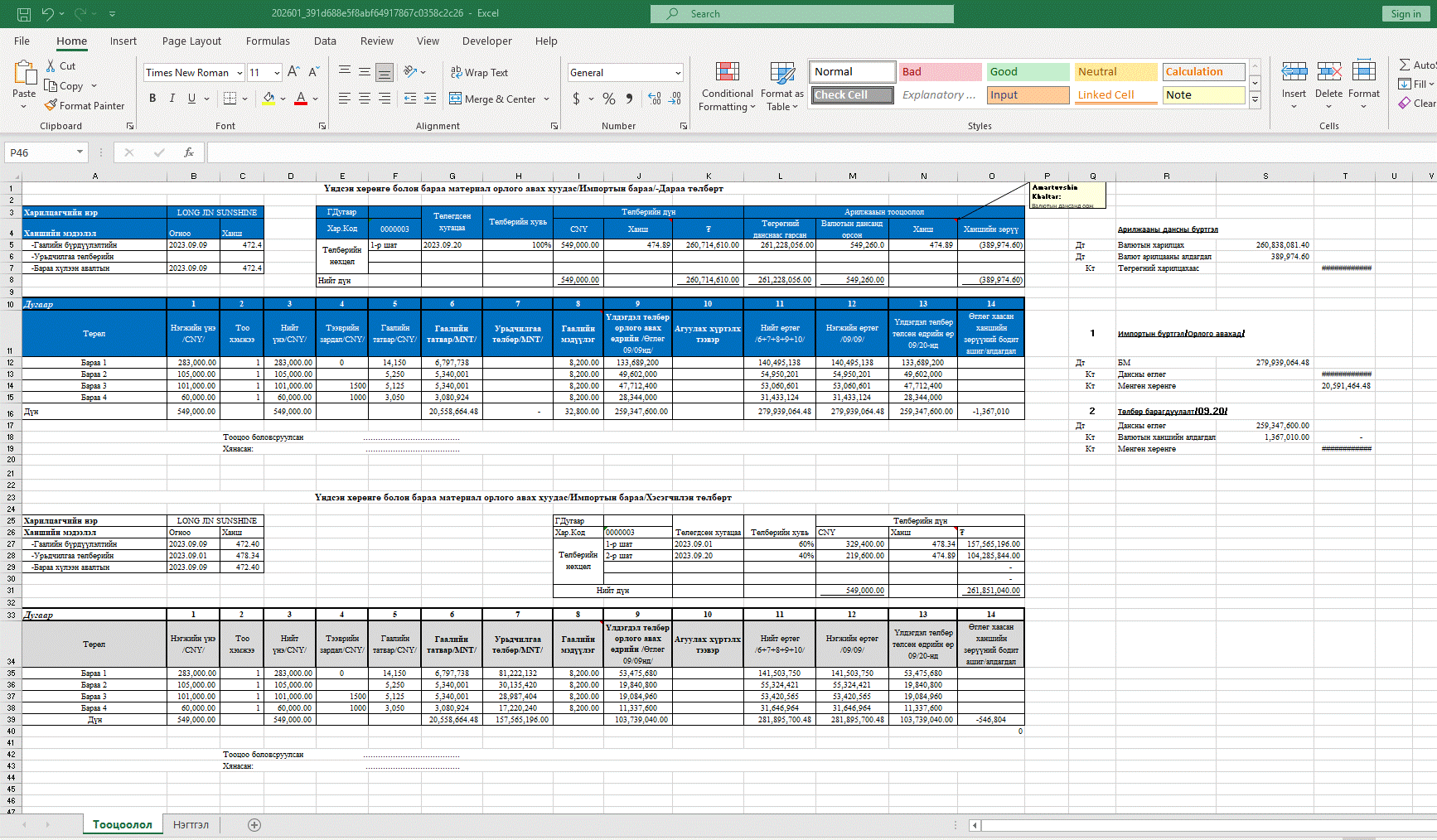The width and height of the screenshot is (1437, 840).
Task: Click the Percent Style icon
Action: point(609,99)
